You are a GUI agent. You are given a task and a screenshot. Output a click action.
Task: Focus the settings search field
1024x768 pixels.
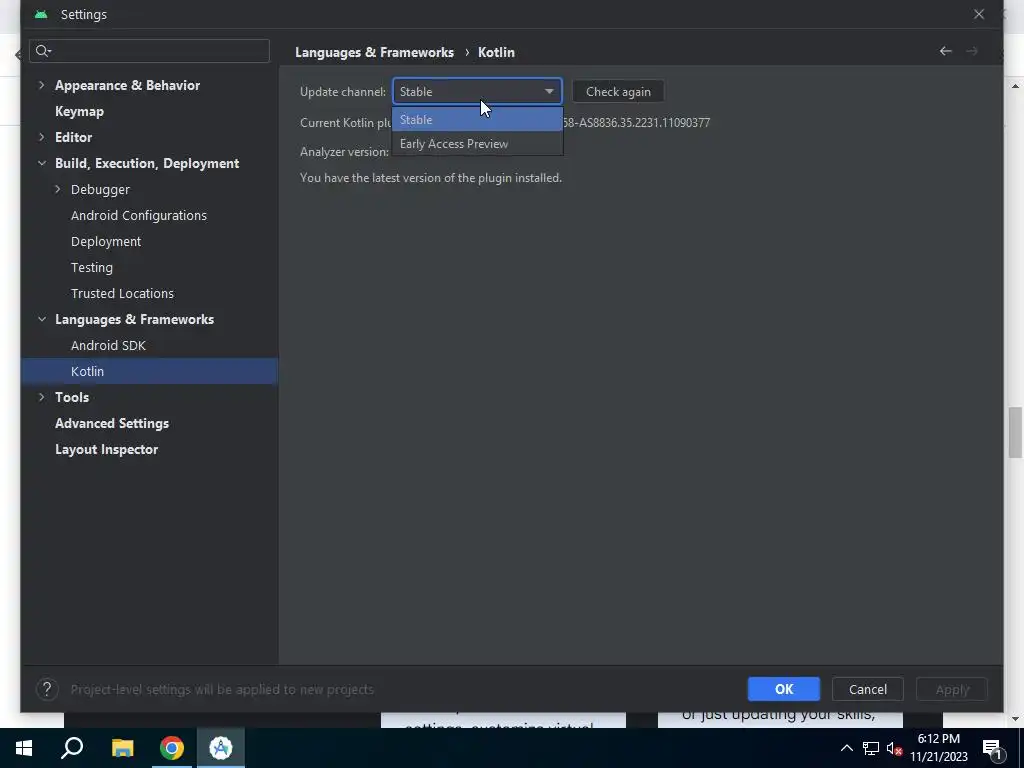click(x=150, y=51)
